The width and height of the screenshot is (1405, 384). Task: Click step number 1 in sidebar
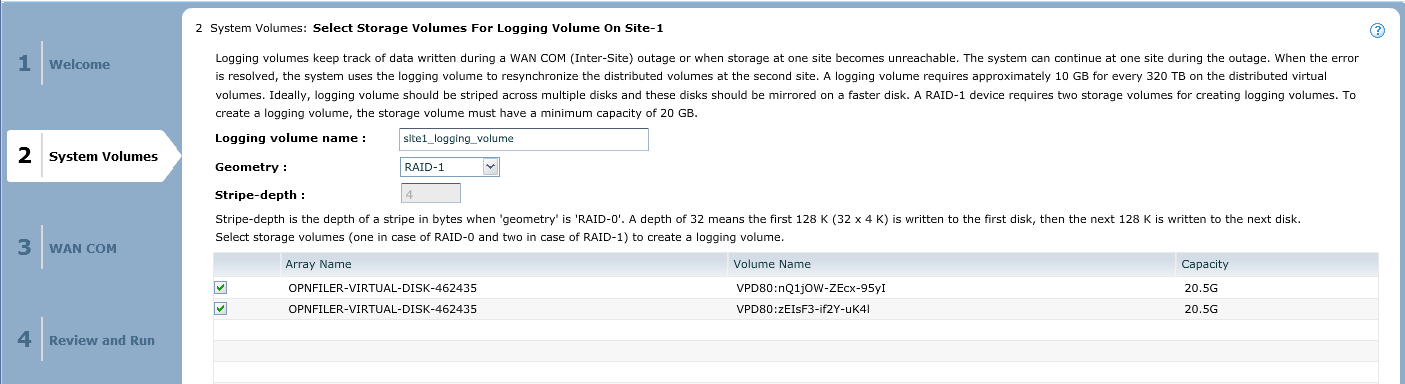24,64
